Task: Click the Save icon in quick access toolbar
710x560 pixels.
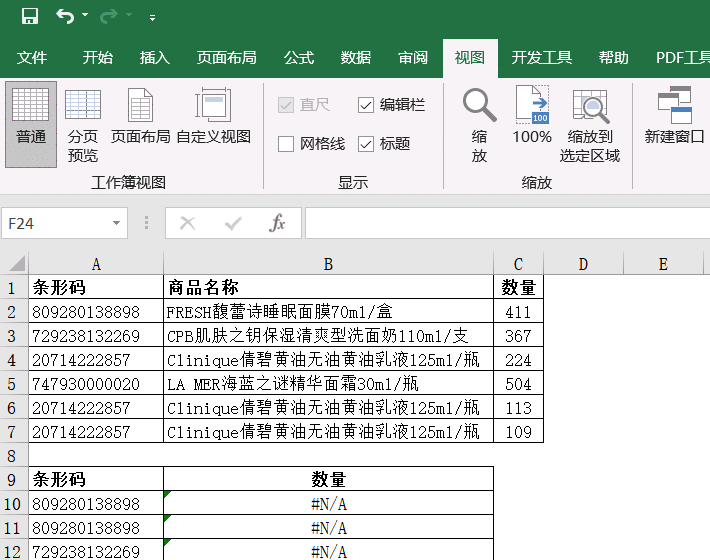Action: [30, 17]
